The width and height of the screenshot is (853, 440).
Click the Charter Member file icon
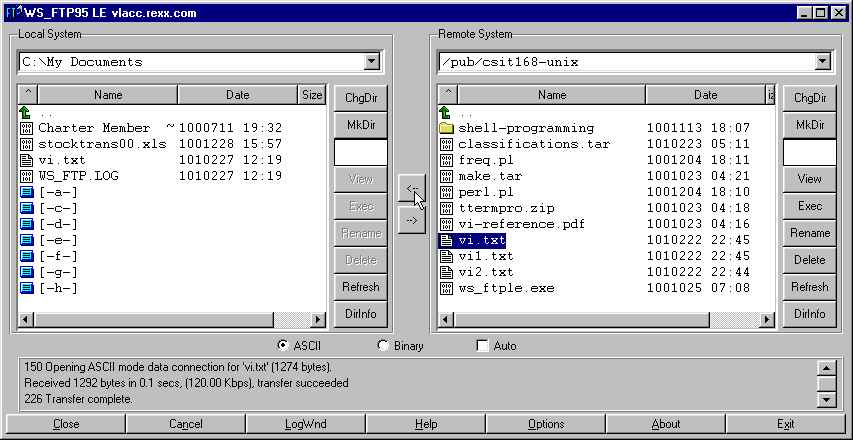(26, 128)
